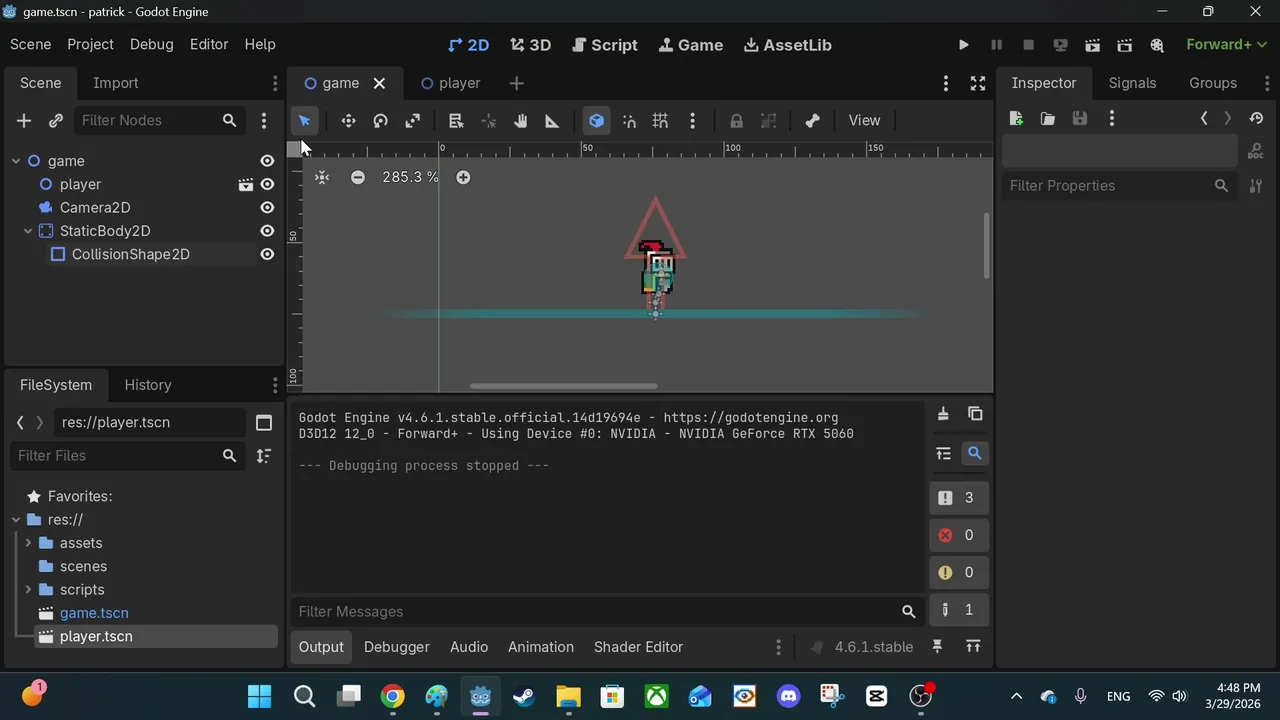The image size is (1280, 720).
Task: Select the CollisionShape2D node
Action: coord(130,254)
